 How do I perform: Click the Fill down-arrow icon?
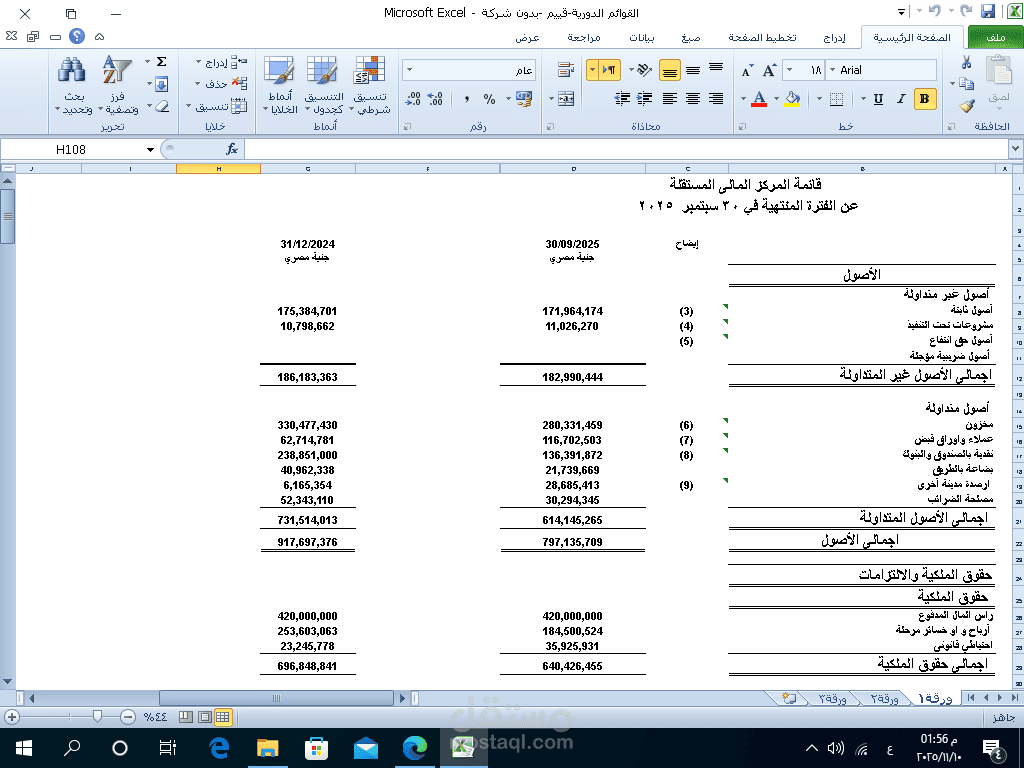[x=161, y=84]
